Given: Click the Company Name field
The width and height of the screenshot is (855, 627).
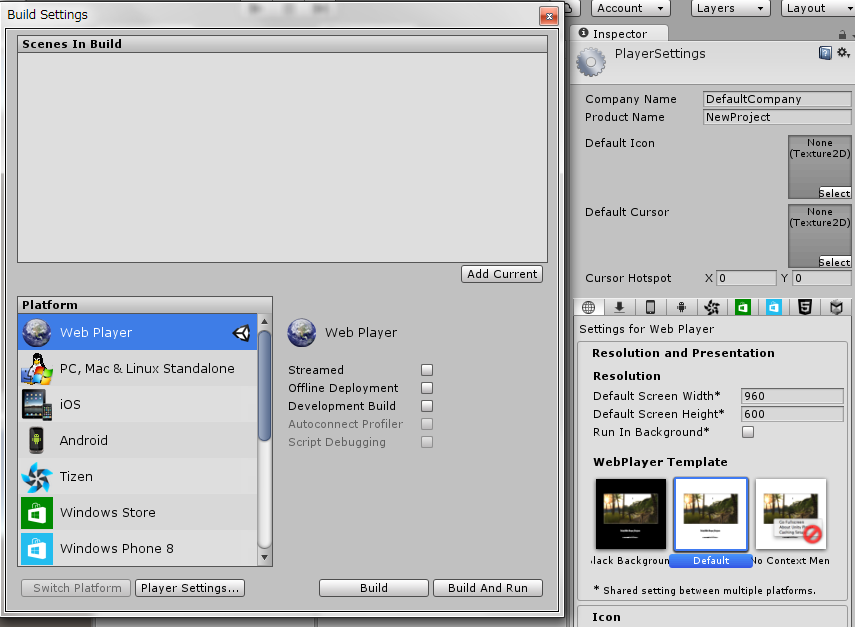Looking at the screenshot, I should click(776, 99).
